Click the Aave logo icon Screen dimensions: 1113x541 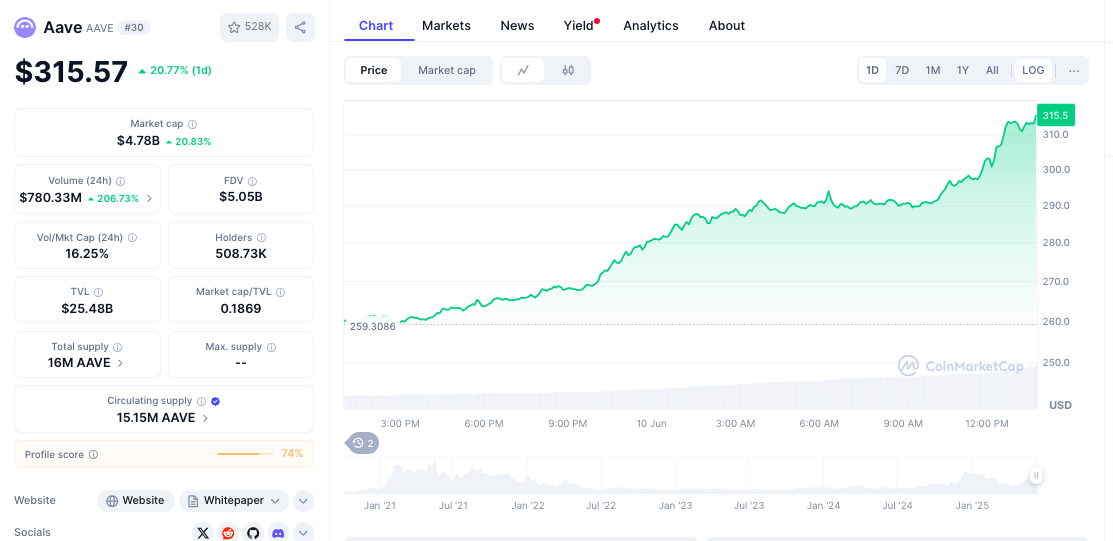click(x=26, y=28)
